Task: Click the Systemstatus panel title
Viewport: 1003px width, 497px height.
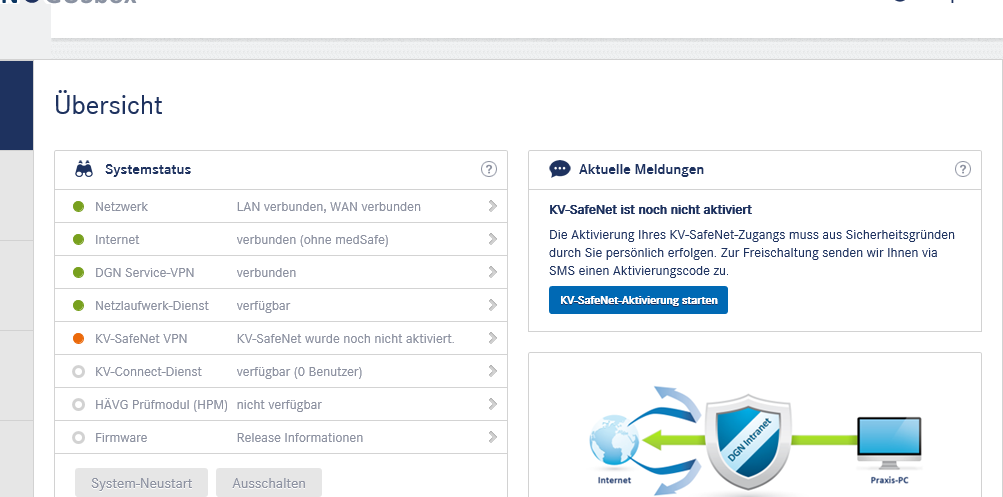Action: (148, 170)
